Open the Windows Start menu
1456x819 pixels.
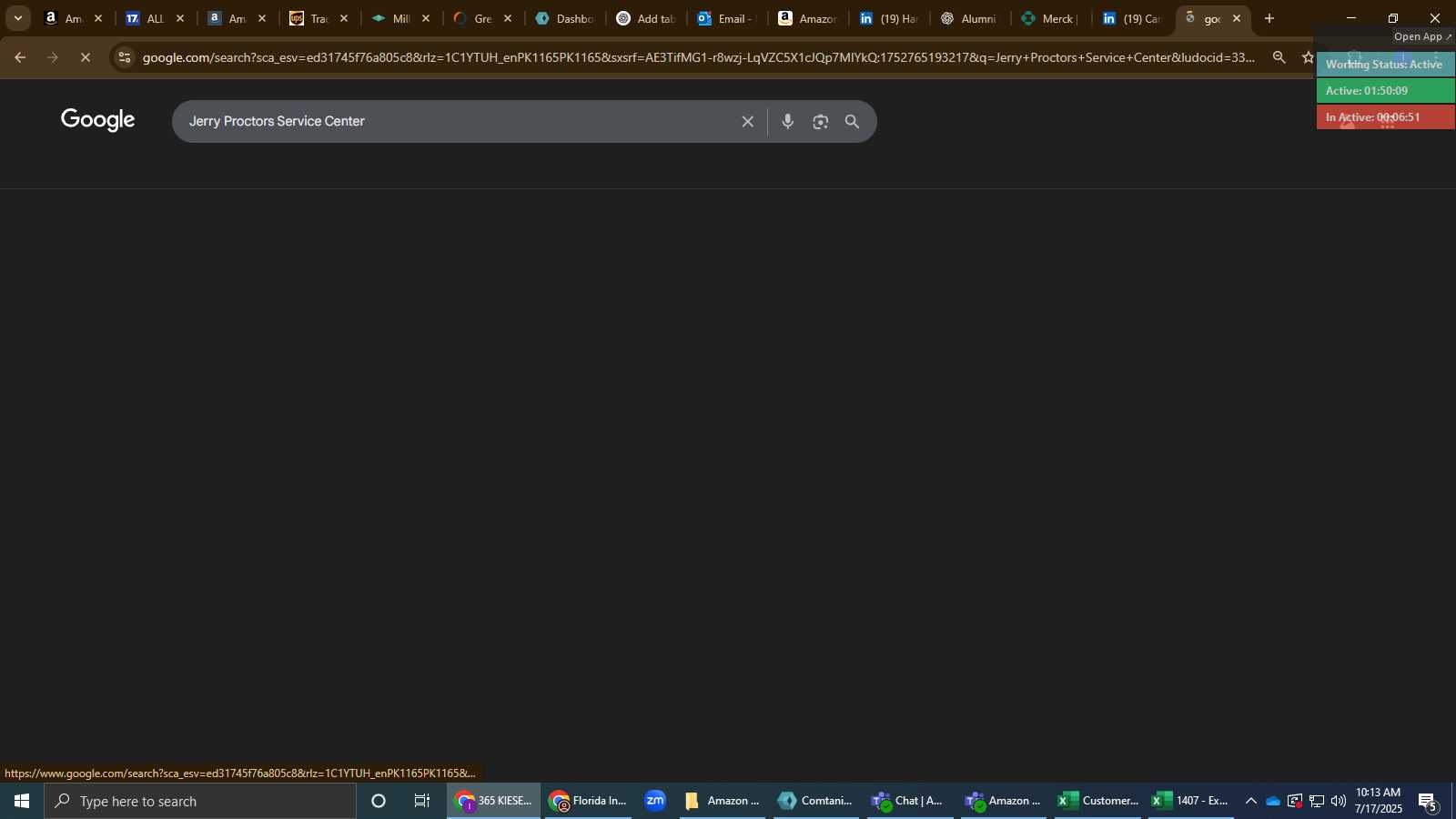click(x=22, y=801)
